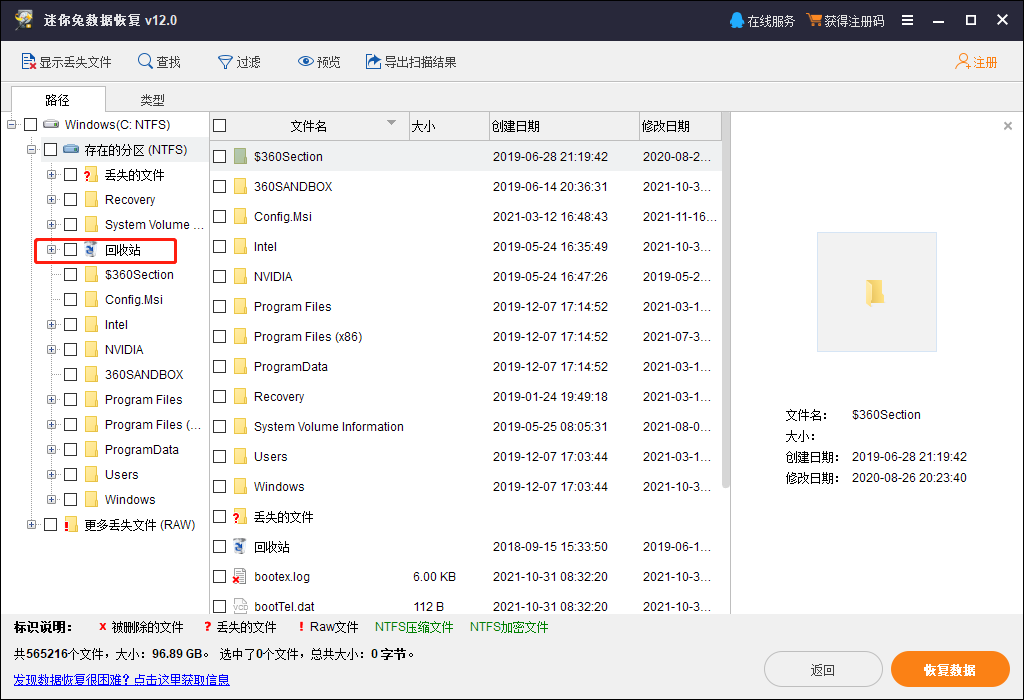Open Online Service (在线服务) in title bar
The height and width of the screenshot is (700, 1024).
pyautogui.click(x=762, y=21)
